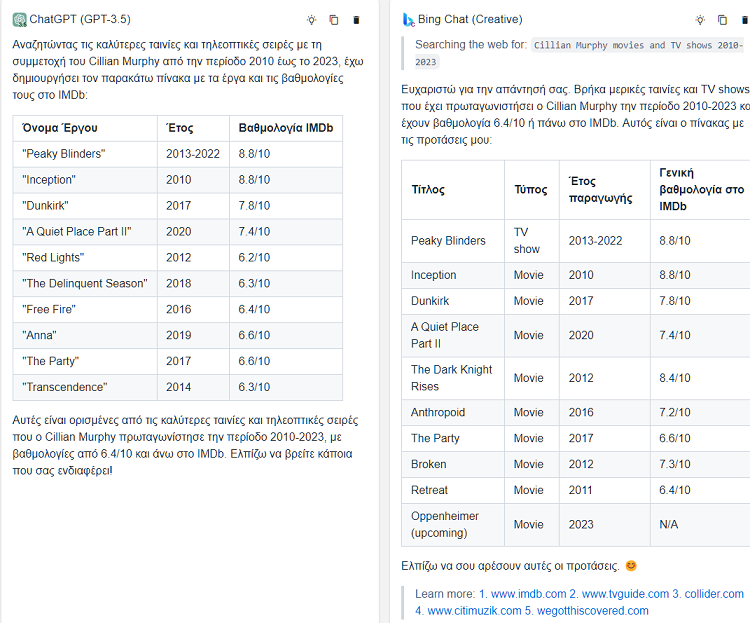Image resolution: width=750 pixels, height=623 pixels.
Task: Copy the Bing Chat response with copy icon
Action: pyautogui.click(x=722, y=20)
